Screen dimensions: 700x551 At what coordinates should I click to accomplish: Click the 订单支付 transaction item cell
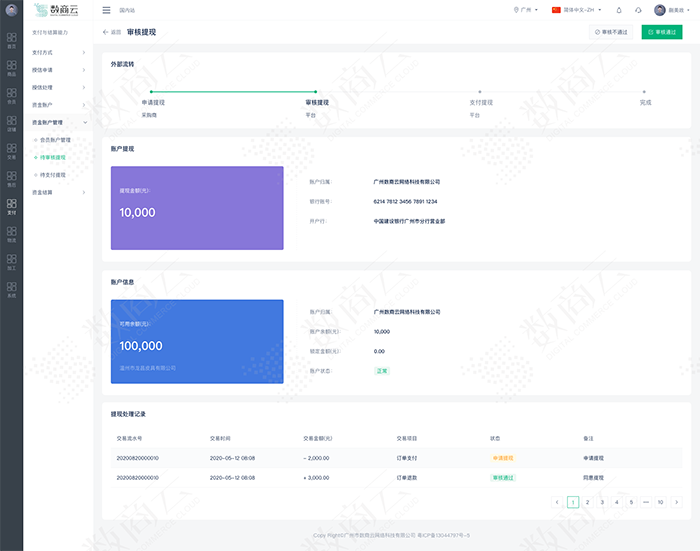tap(407, 458)
